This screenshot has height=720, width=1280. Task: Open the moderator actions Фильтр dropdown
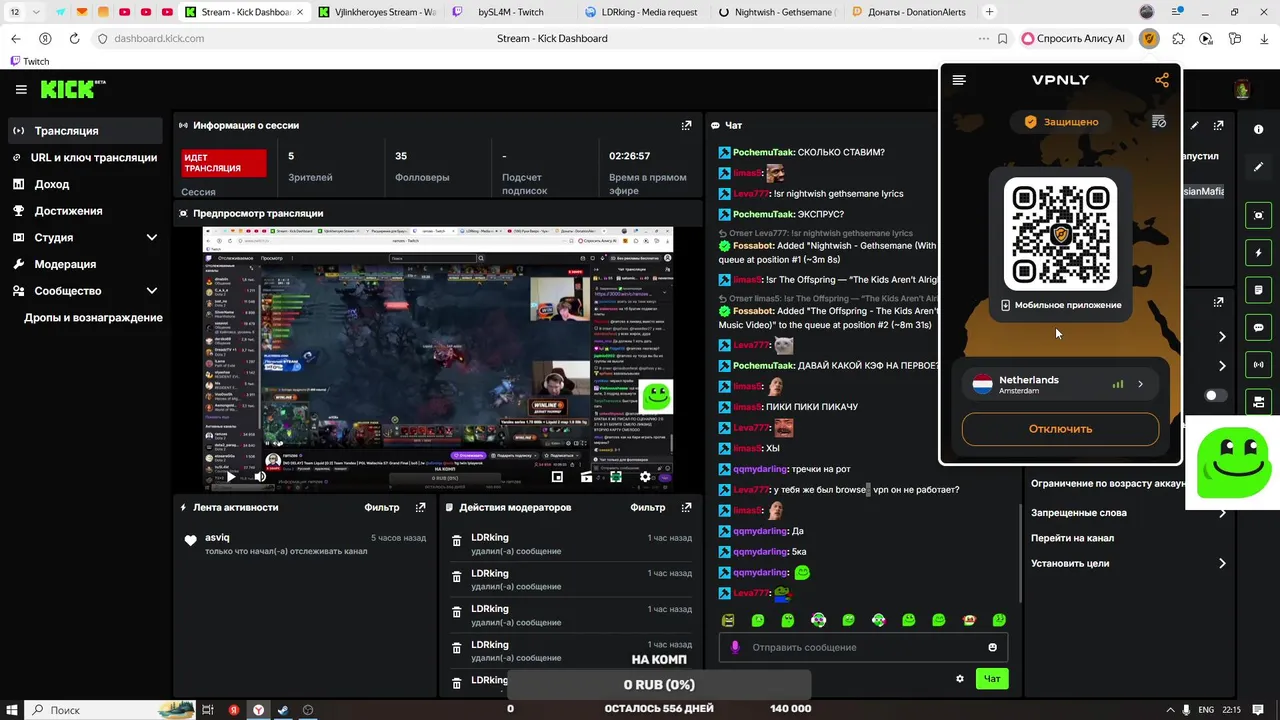click(x=648, y=508)
